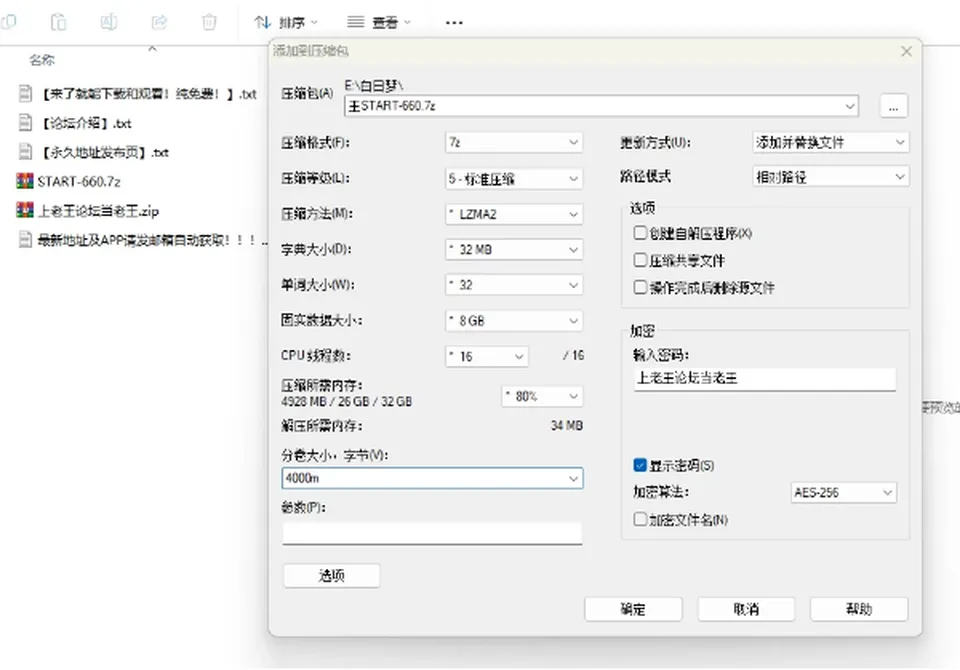Click the 输入密码 password field
This screenshot has width=960, height=670.
coord(765,378)
